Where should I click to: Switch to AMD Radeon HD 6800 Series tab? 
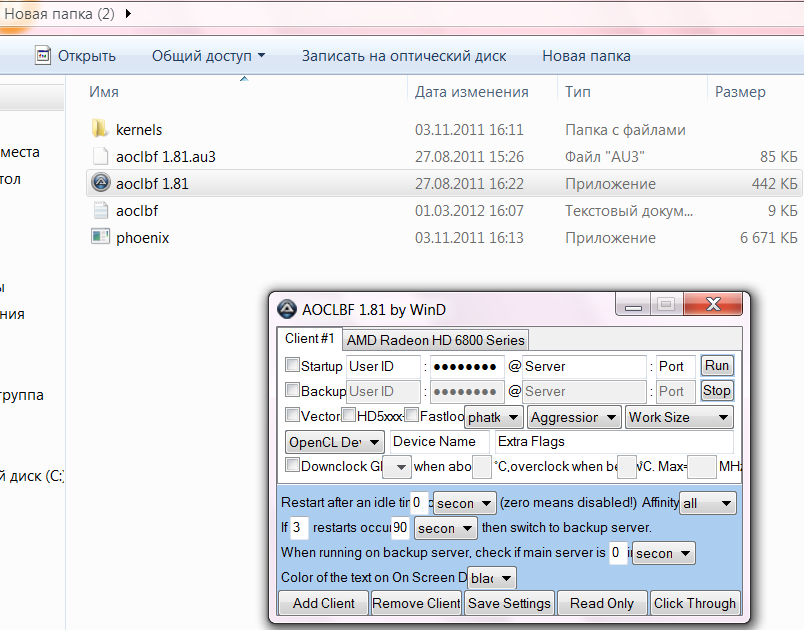pos(435,340)
